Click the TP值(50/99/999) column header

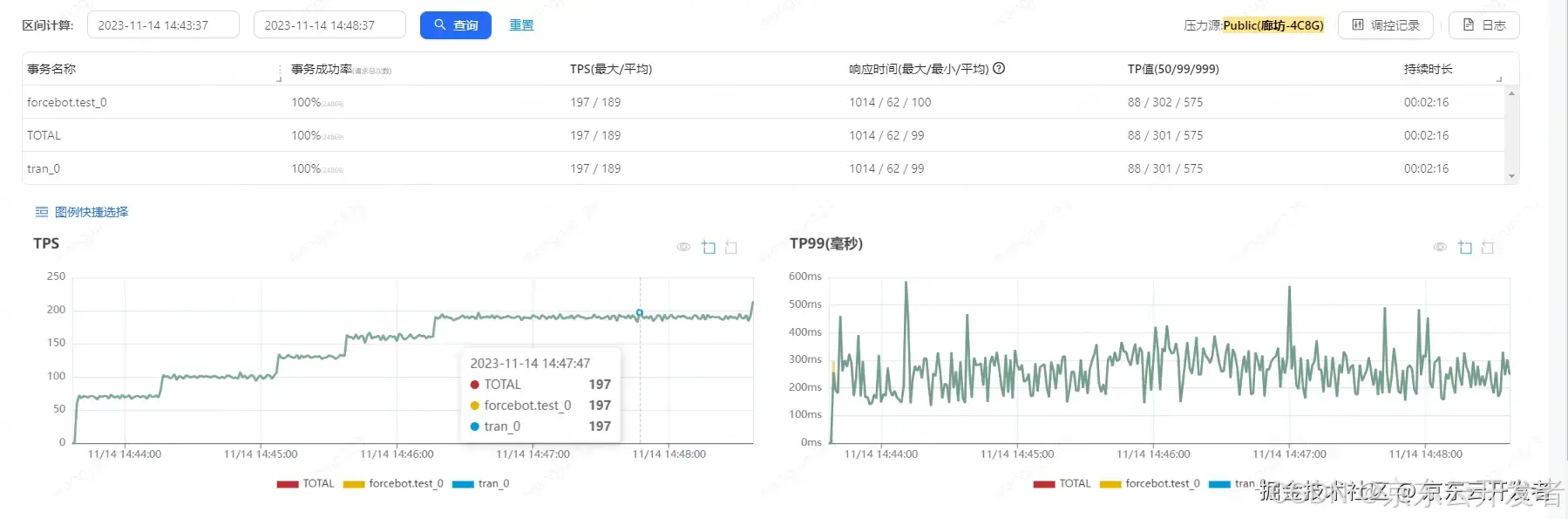[x=1173, y=69]
